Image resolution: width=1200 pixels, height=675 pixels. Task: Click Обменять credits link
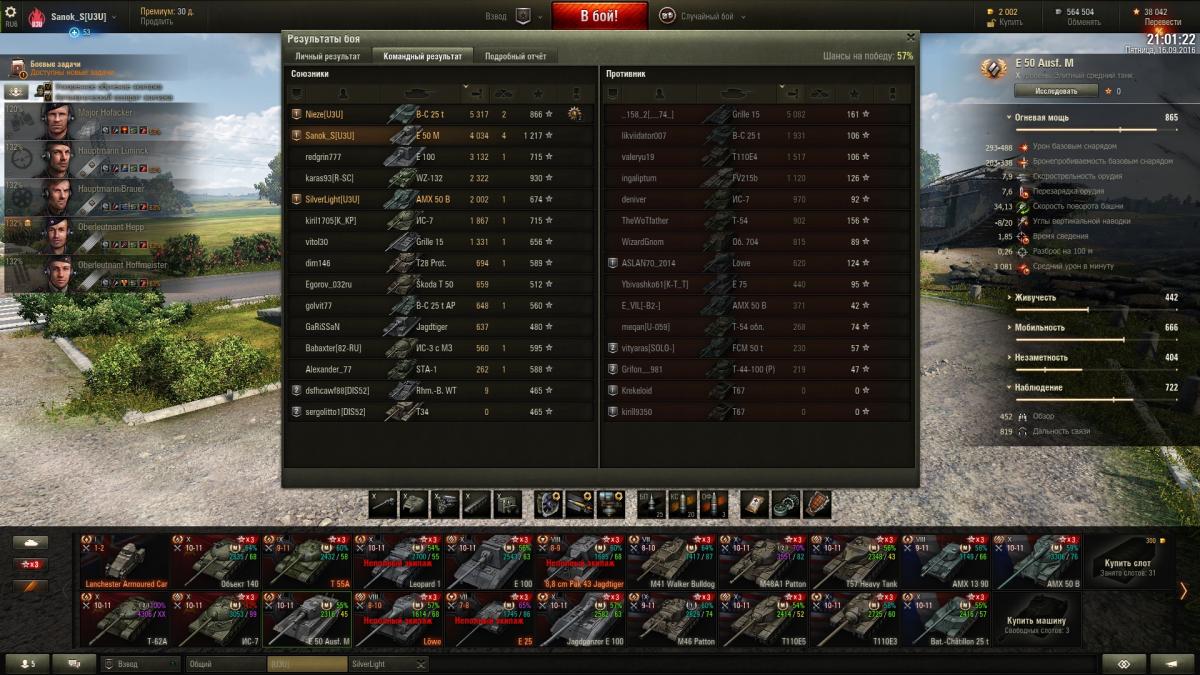click(1083, 22)
